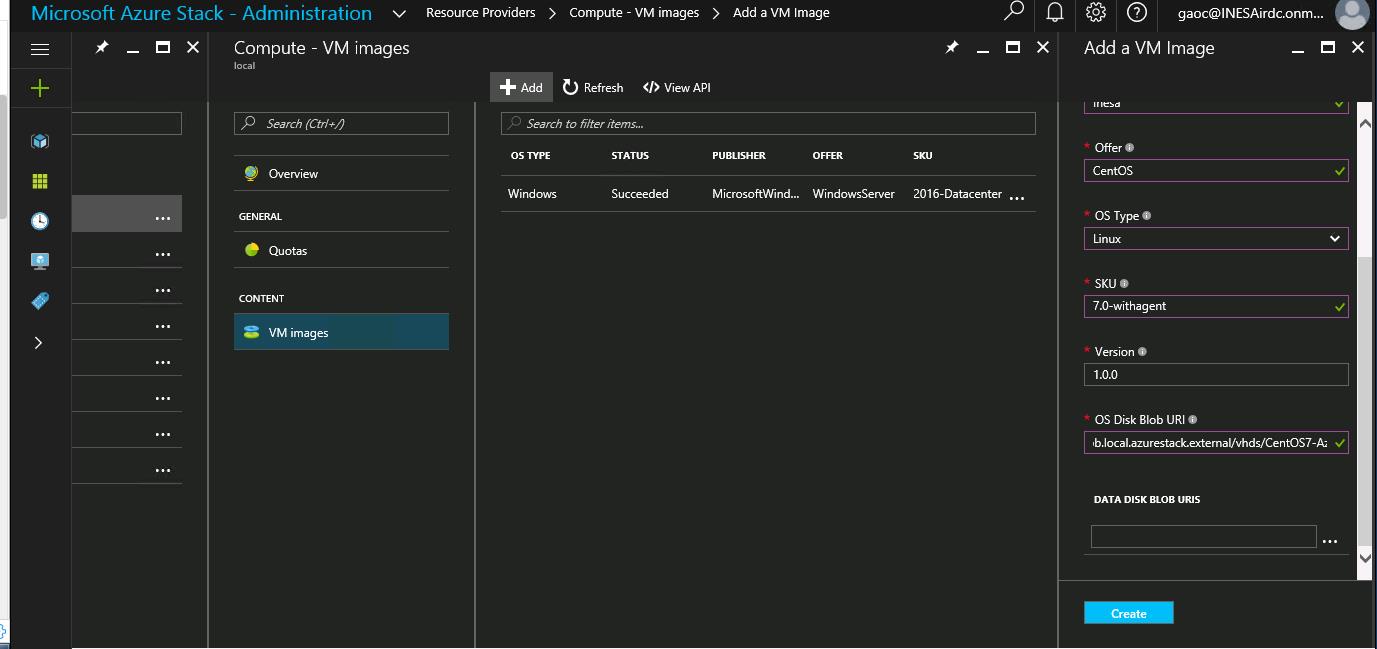This screenshot has height=649, width=1377.
Task: Click info icon next to Version
Action: [1143, 352]
